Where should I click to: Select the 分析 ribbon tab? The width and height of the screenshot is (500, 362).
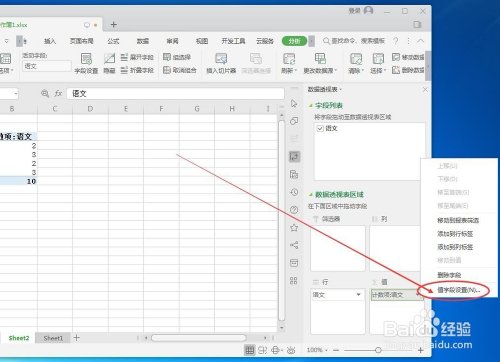point(294,41)
